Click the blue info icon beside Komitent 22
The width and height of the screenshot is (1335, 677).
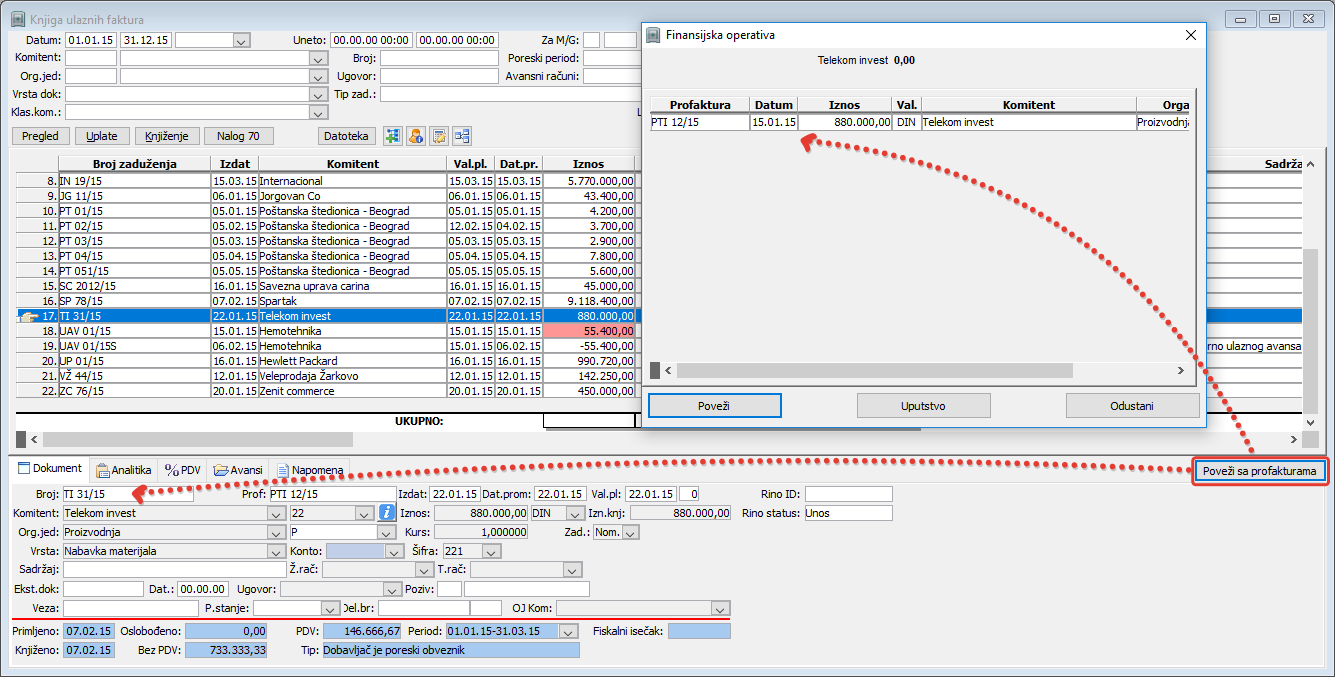pyautogui.click(x=388, y=513)
